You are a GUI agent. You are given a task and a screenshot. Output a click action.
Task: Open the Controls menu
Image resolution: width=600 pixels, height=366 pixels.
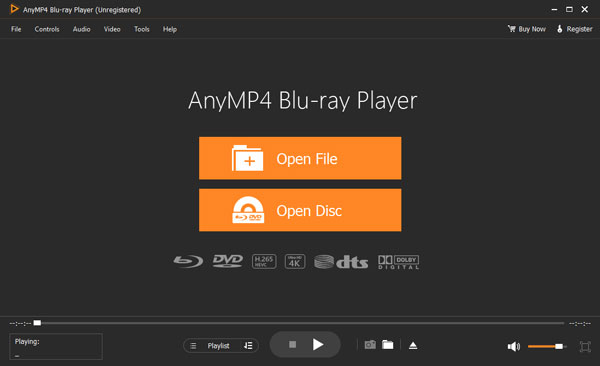click(47, 29)
